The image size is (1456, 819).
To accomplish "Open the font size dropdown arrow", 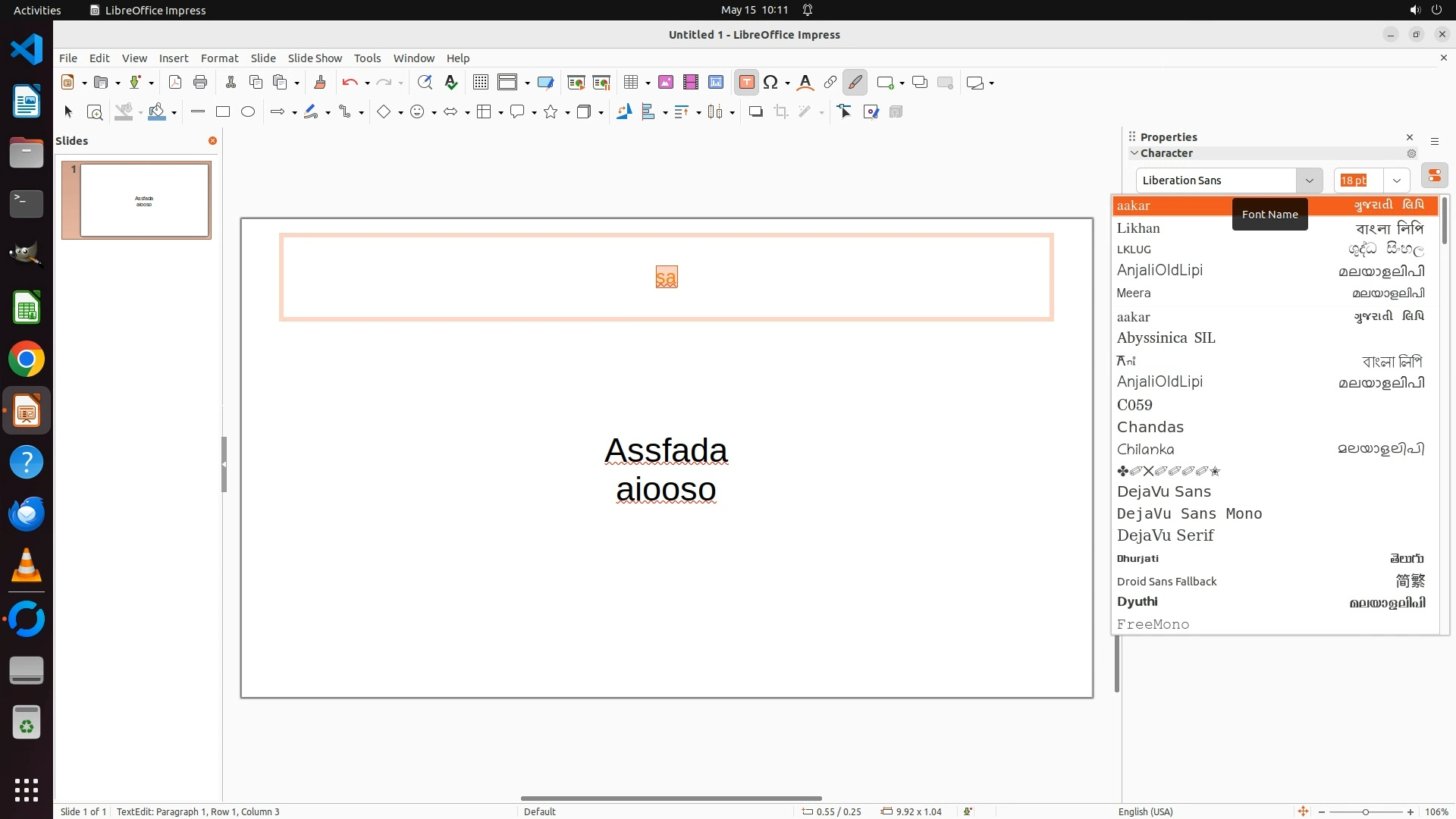I will [x=1396, y=180].
